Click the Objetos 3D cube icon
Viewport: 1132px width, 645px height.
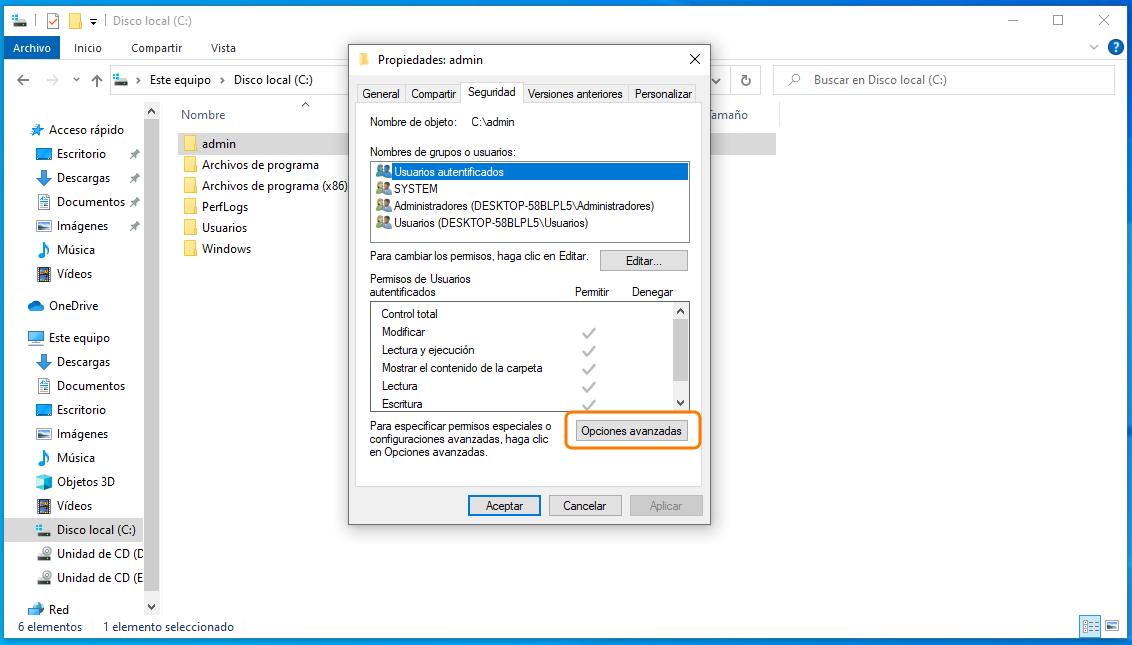point(44,482)
